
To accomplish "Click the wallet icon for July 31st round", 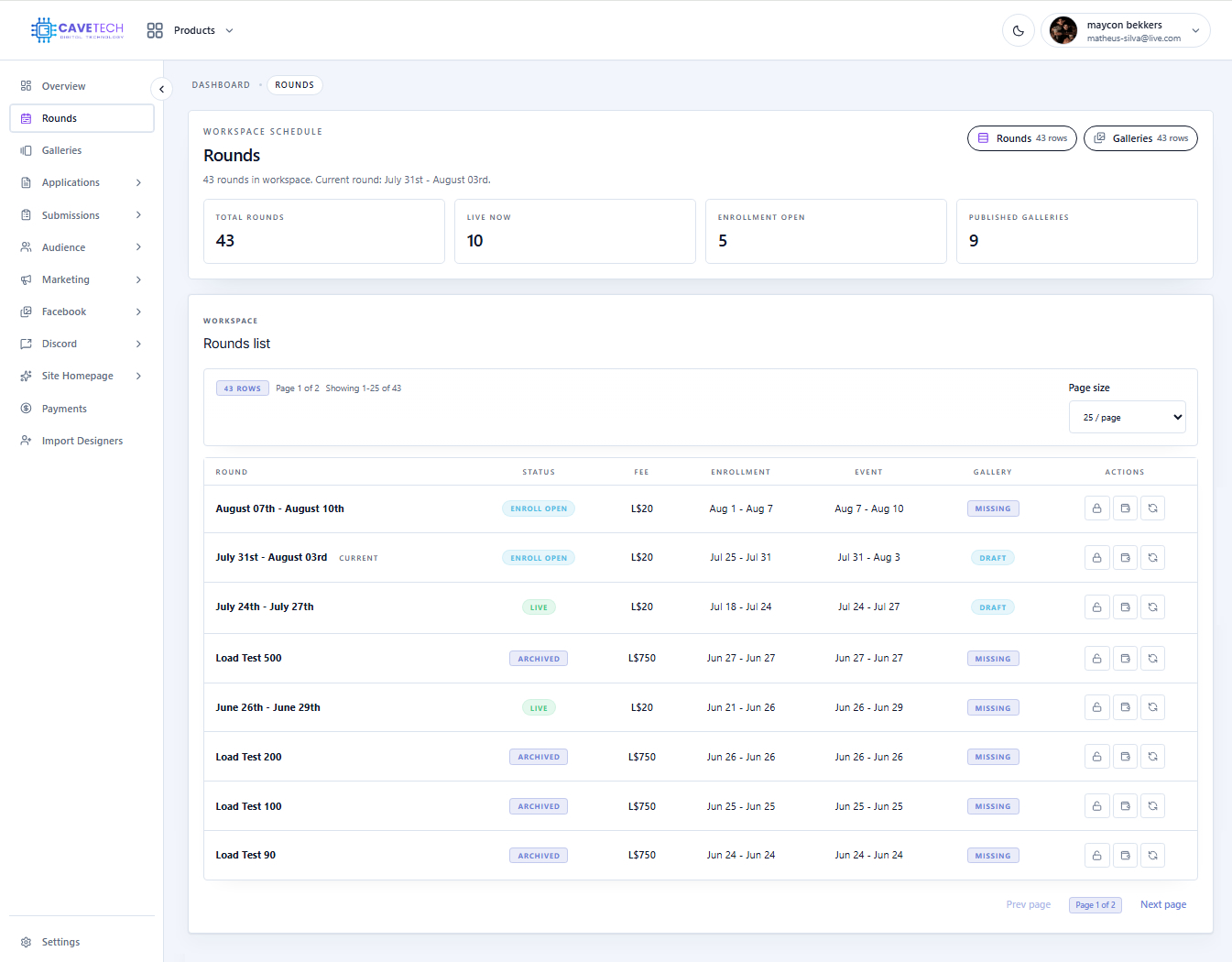I will click(x=1125, y=557).
